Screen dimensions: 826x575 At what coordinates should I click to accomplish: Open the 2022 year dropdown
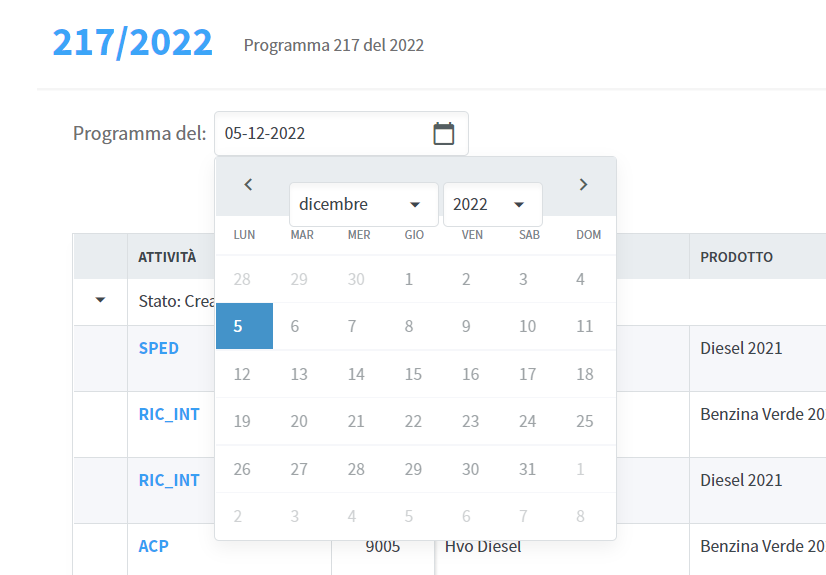click(x=493, y=204)
